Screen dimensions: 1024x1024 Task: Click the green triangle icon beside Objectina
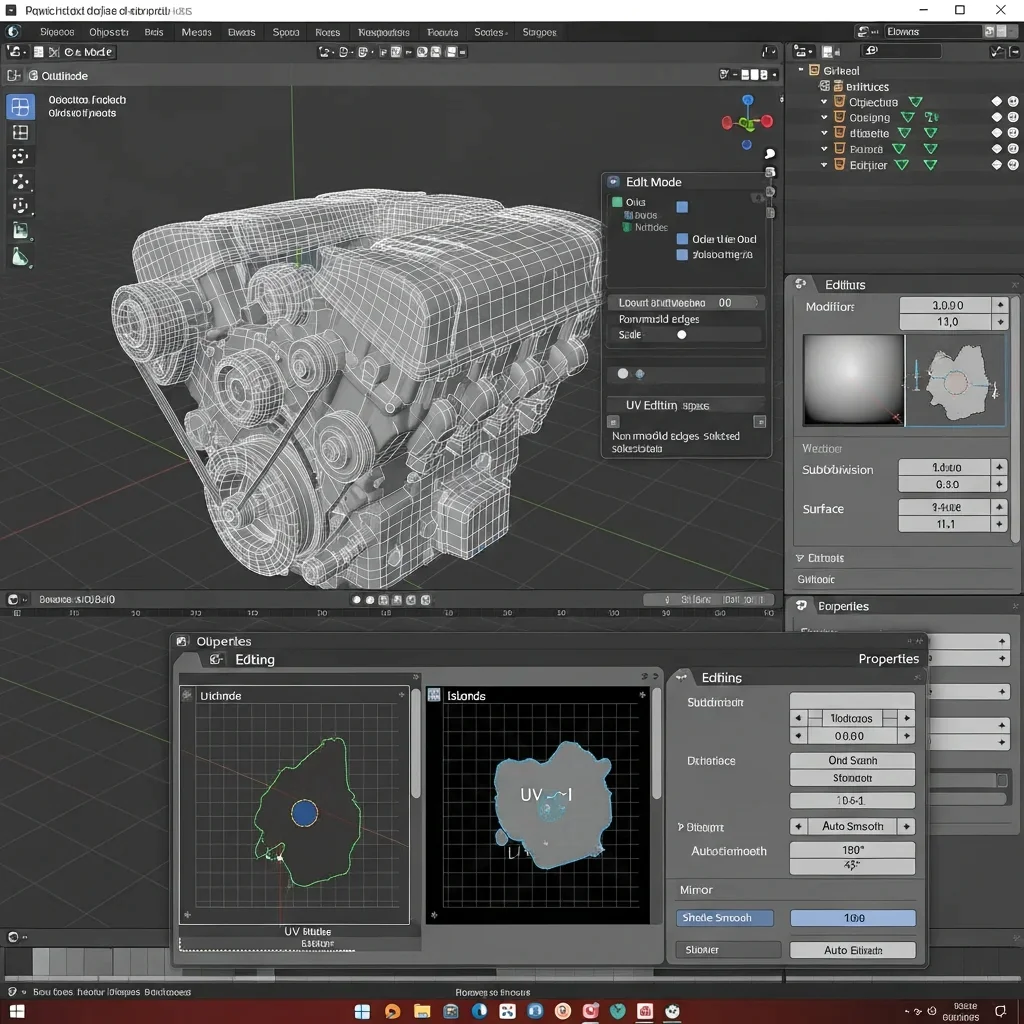[915, 102]
